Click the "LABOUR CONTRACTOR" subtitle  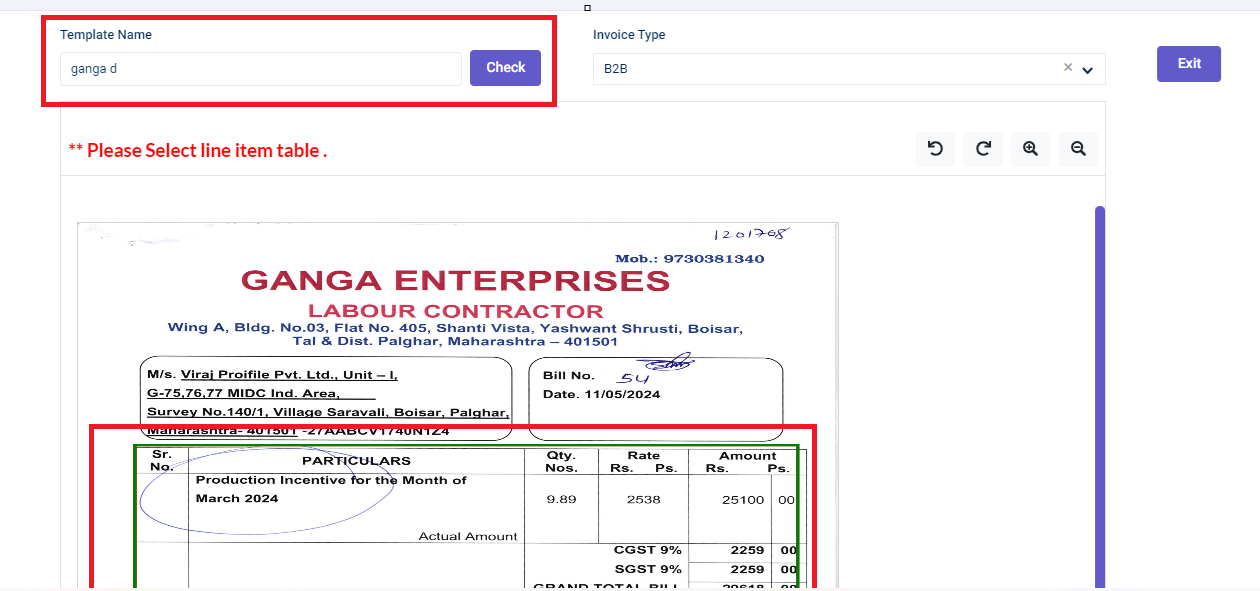click(x=456, y=311)
